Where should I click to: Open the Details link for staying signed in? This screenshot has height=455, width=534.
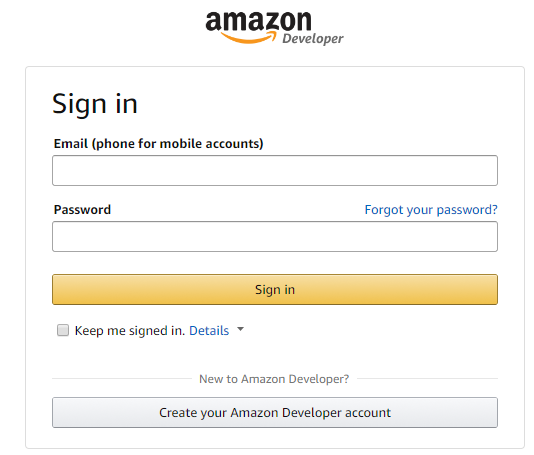point(209,331)
